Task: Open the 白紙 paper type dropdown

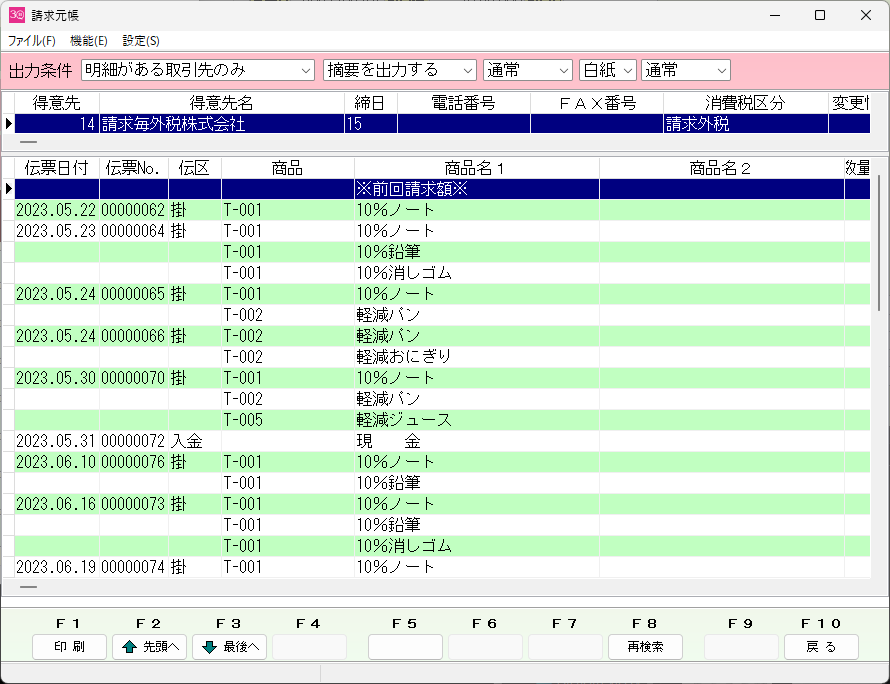Action: pyautogui.click(x=607, y=70)
